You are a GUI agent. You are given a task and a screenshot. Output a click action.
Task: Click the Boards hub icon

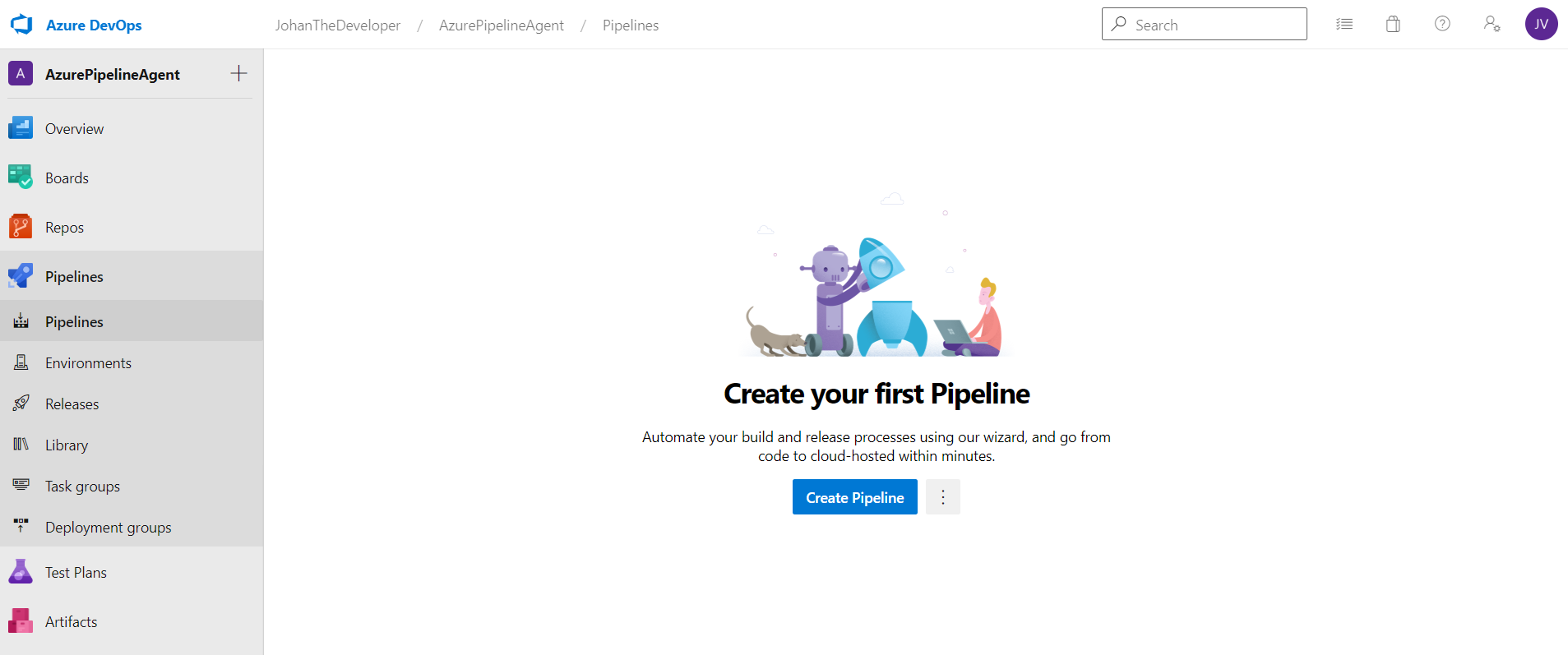[x=21, y=178]
